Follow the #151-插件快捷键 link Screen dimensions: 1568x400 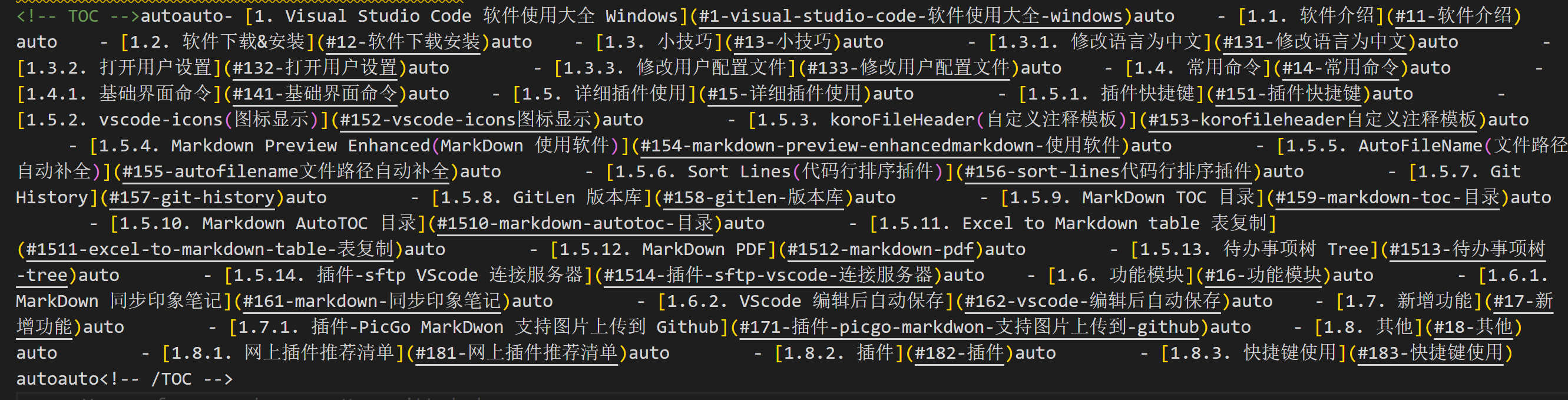[x=1289, y=94]
